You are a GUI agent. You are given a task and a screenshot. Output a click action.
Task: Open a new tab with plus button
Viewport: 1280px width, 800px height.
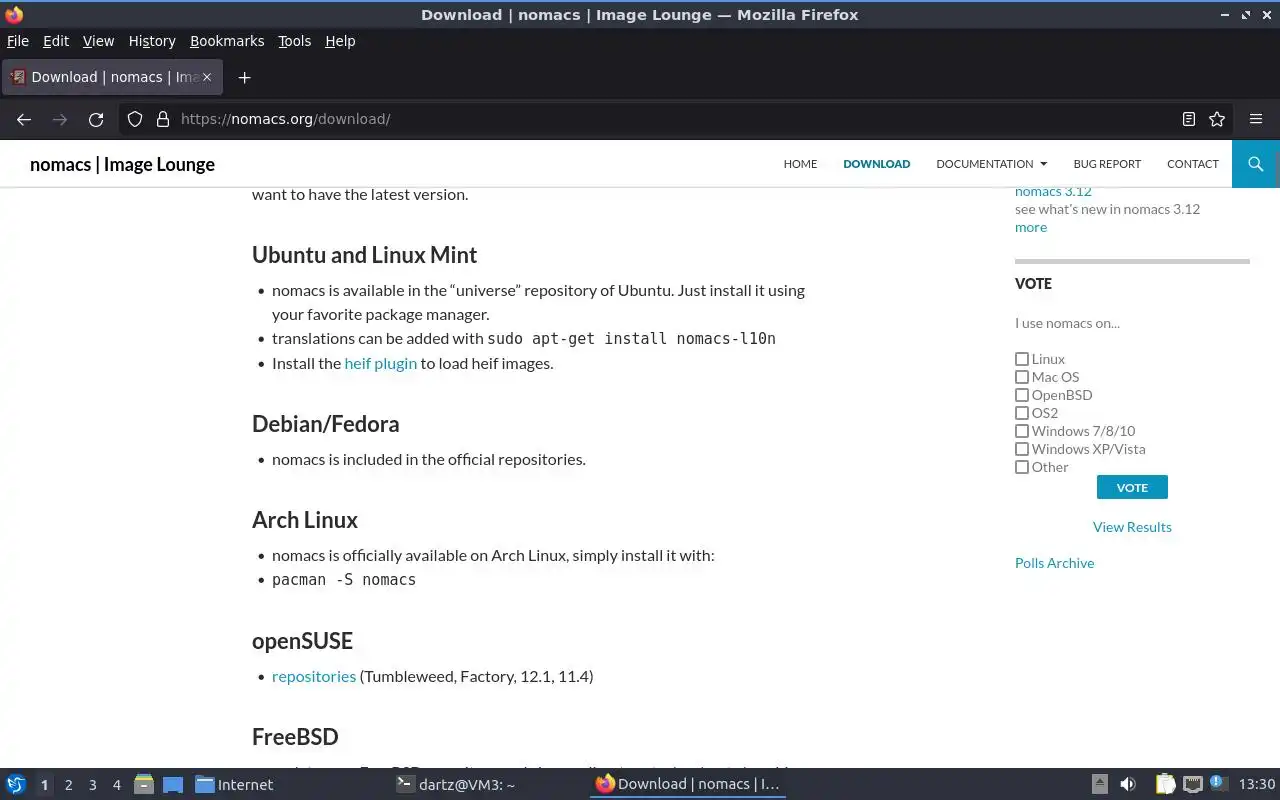244,77
